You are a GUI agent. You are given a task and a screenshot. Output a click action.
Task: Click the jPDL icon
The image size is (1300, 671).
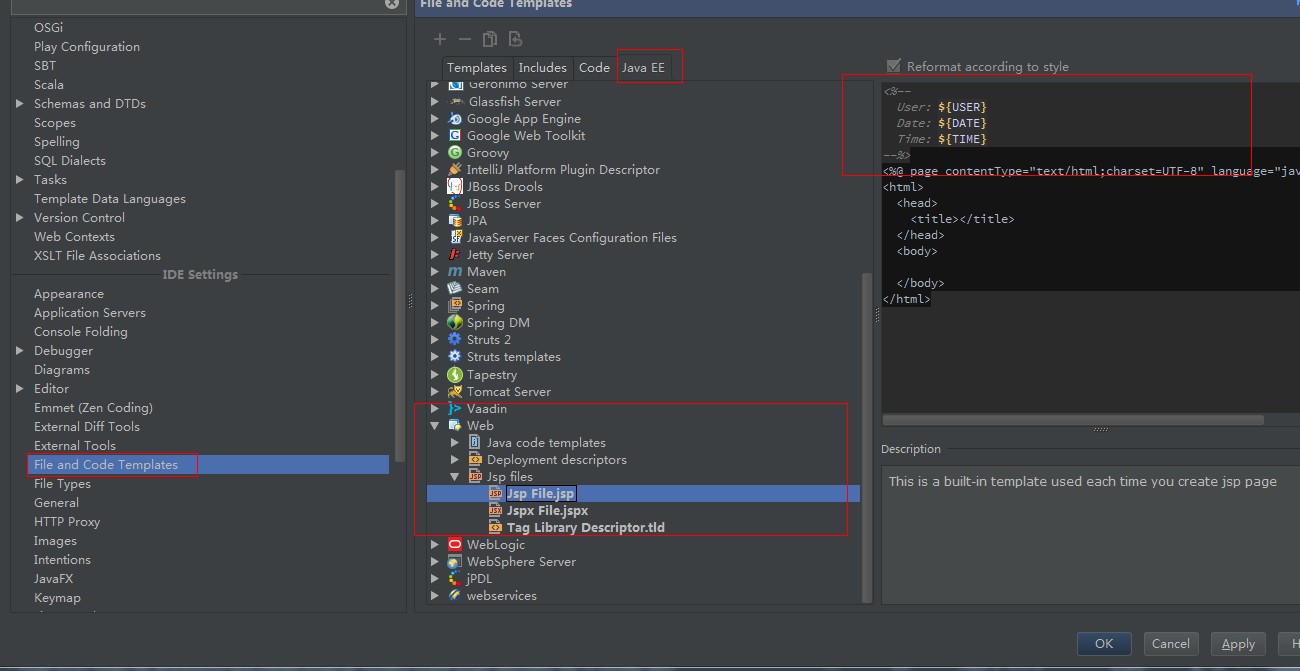455,578
